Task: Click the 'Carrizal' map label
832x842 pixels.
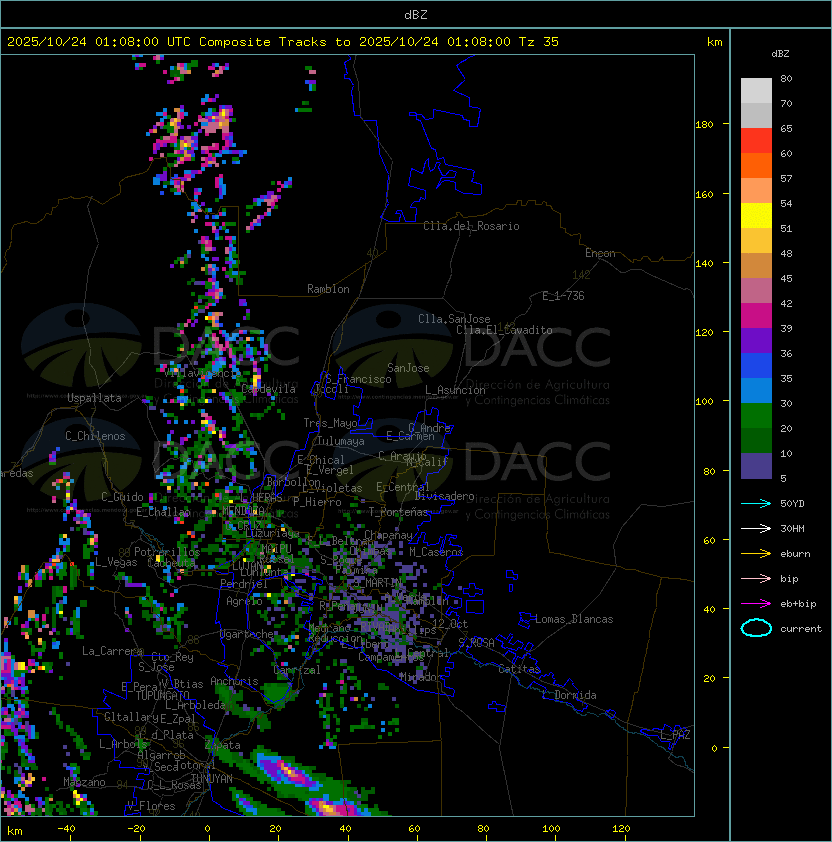Action: 296,670
